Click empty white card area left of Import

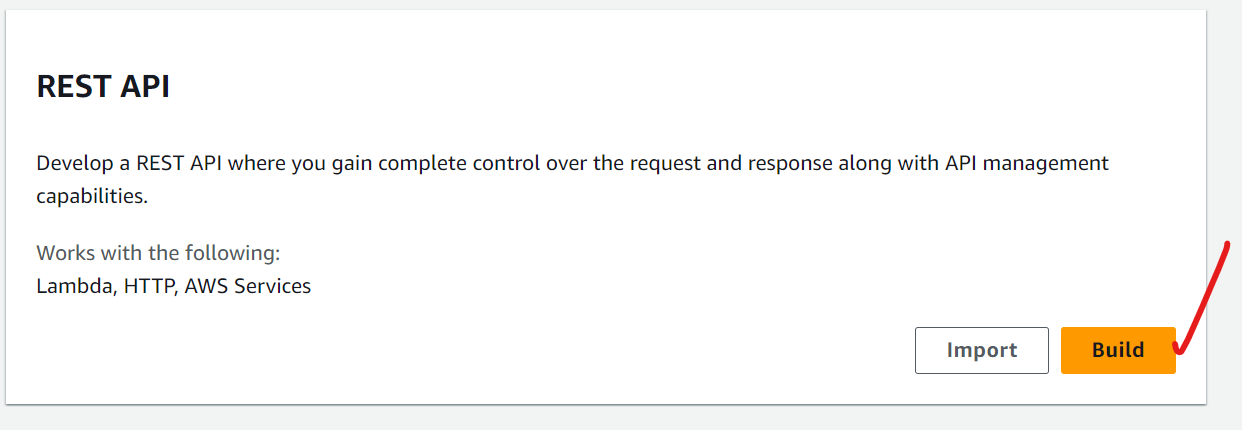[500, 350]
